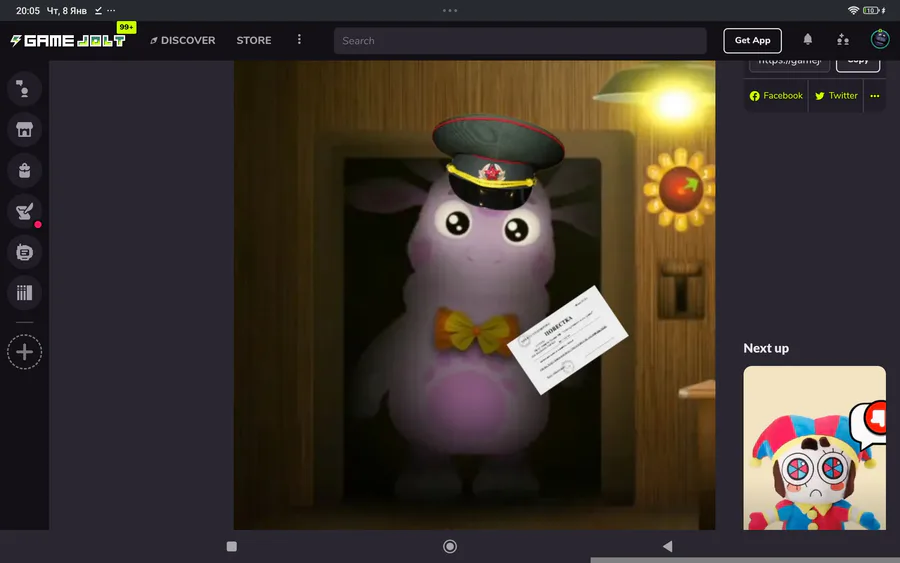Tap the Android recent apps square

(232, 546)
